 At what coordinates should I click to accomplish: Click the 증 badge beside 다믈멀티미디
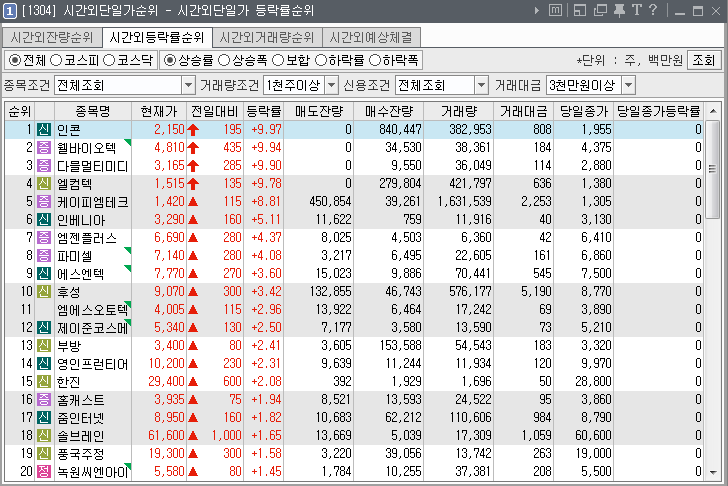44,166
